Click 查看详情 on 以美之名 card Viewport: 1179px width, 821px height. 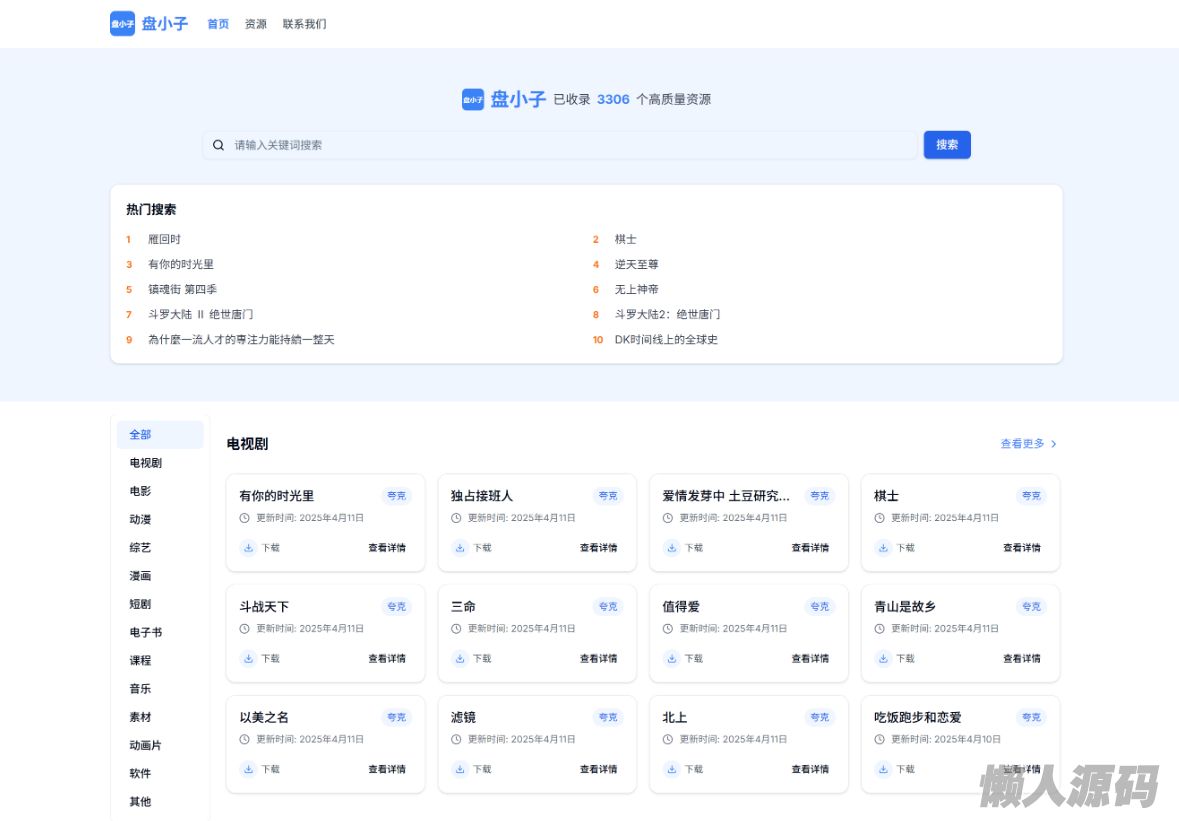pyautogui.click(x=386, y=769)
